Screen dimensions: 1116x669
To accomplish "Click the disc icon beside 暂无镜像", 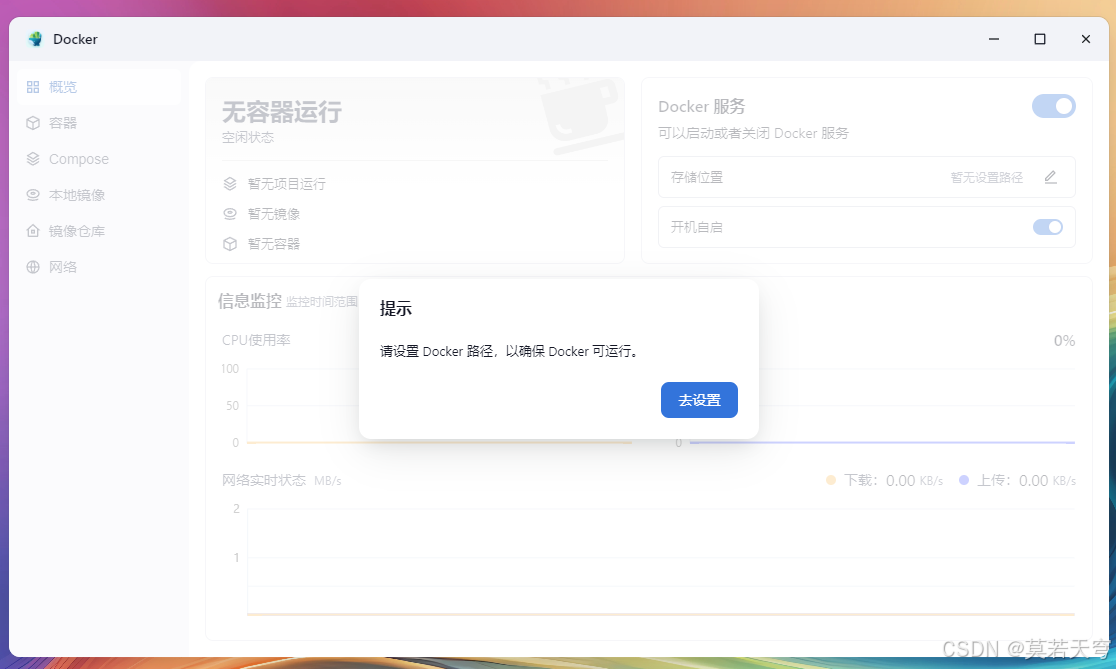I will [x=230, y=214].
